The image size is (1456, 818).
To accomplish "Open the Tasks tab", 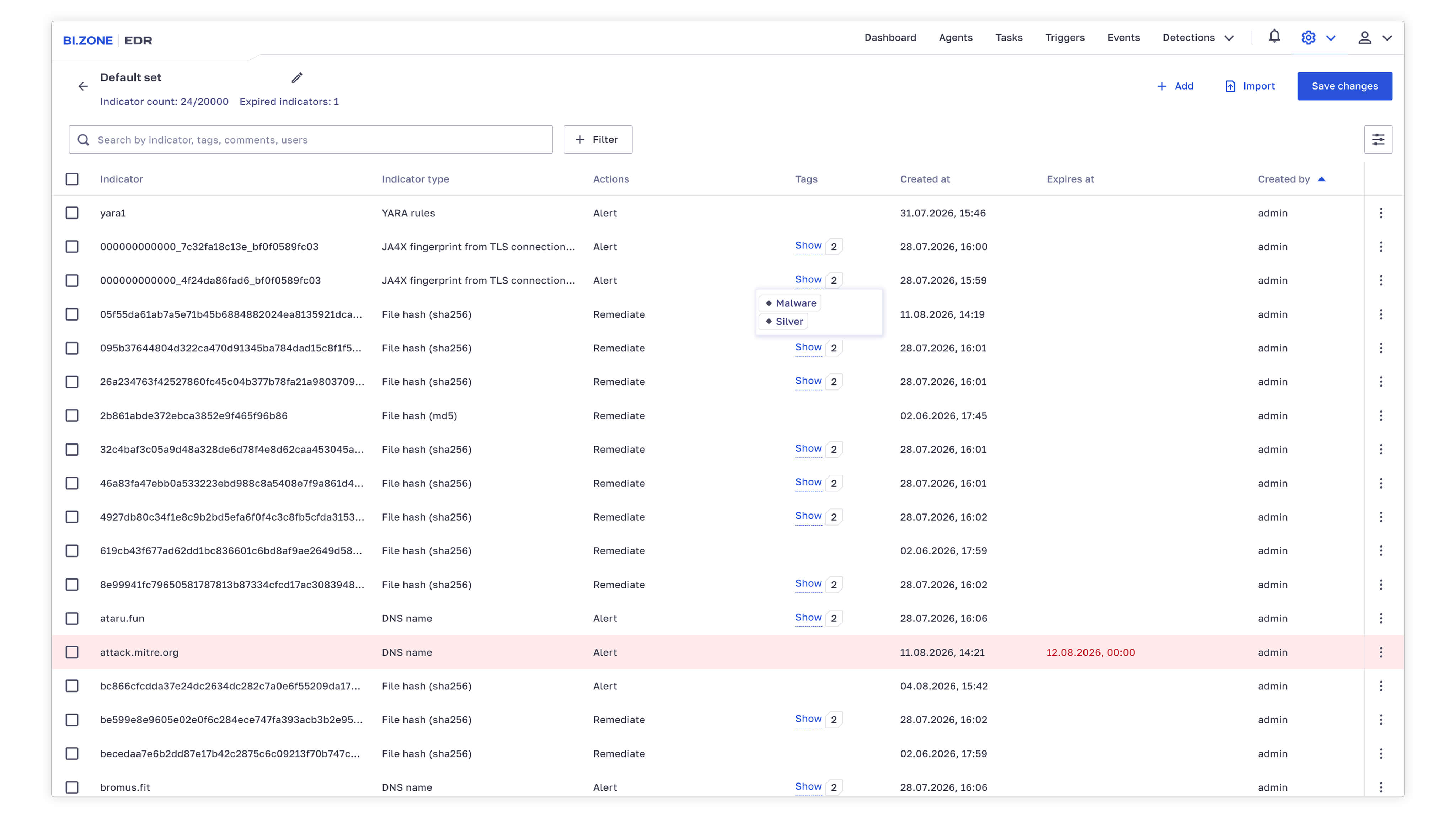I will (1008, 38).
